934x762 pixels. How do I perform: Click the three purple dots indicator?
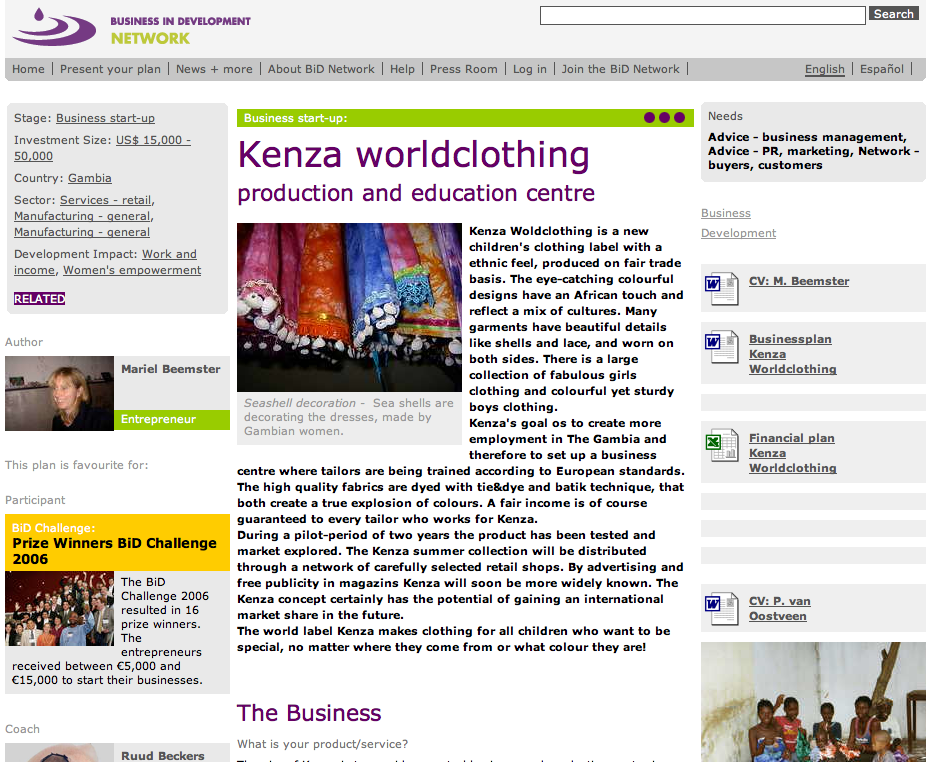click(x=664, y=118)
